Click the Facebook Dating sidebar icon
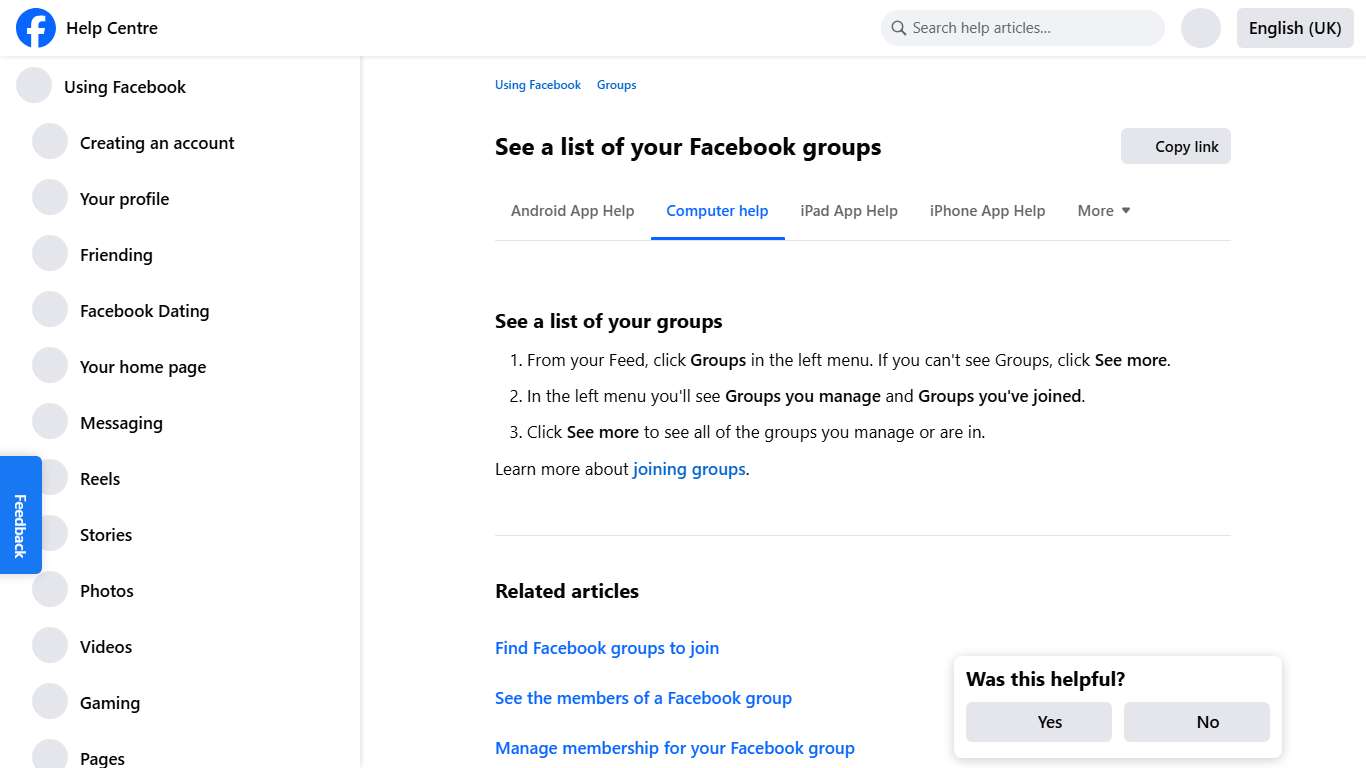1366x768 pixels. coord(50,309)
